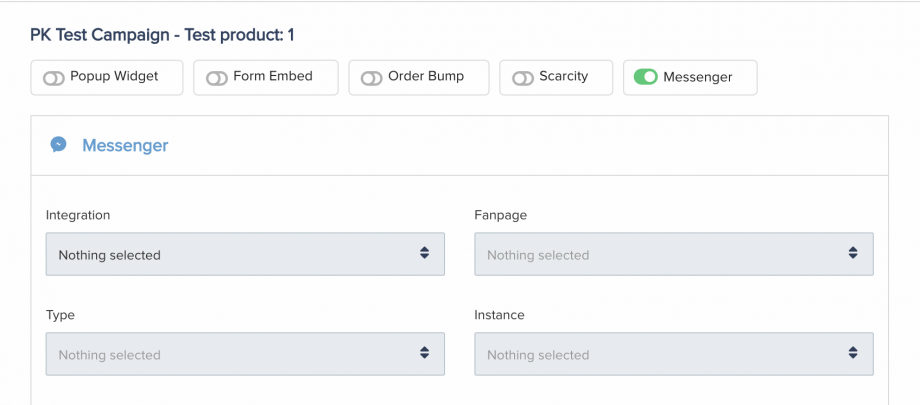Click the Messenger section heading
The height and width of the screenshot is (405, 920).
click(125, 146)
